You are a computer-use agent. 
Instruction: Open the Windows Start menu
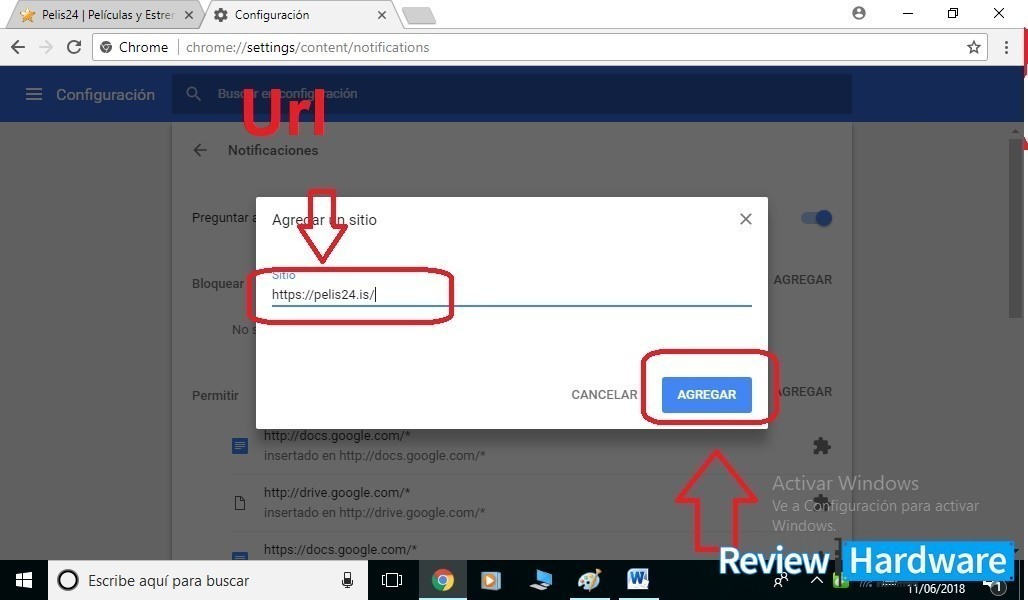pyautogui.click(x=24, y=580)
